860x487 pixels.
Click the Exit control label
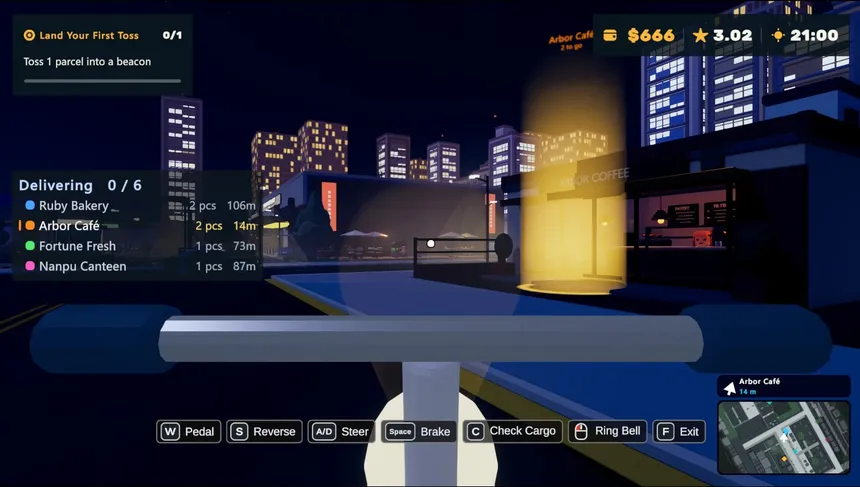point(689,432)
